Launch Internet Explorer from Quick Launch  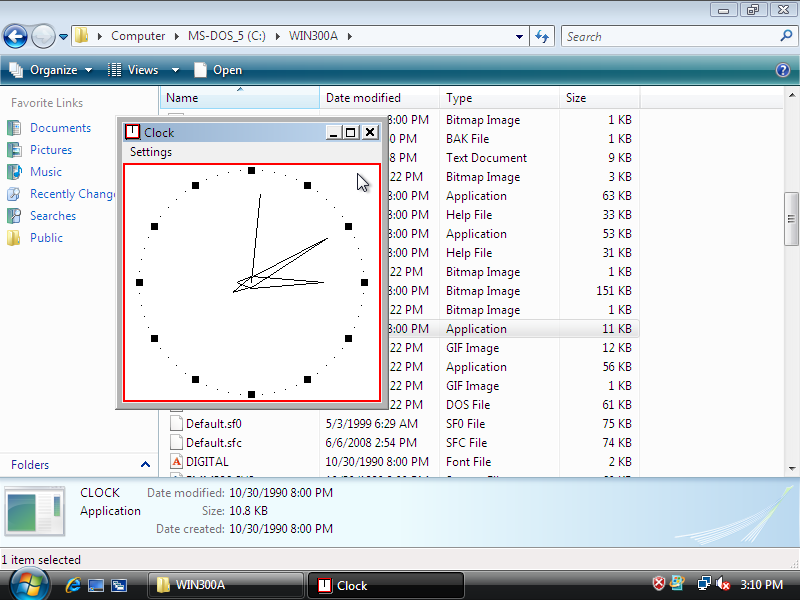73,585
